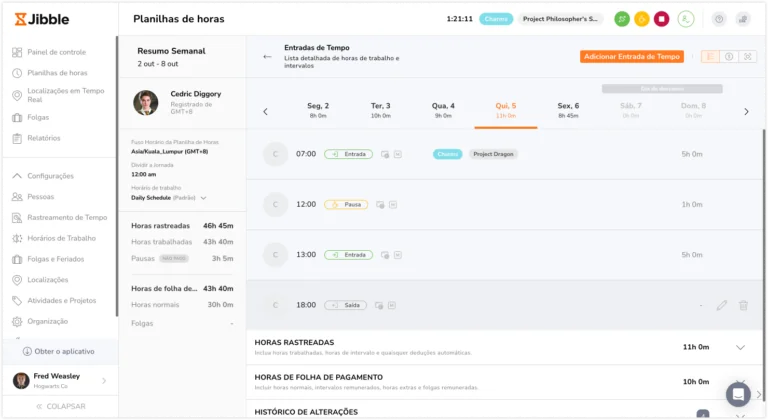768x420 pixels.
Task: Click the COLAPSAR sidebar button
Action: (61, 406)
